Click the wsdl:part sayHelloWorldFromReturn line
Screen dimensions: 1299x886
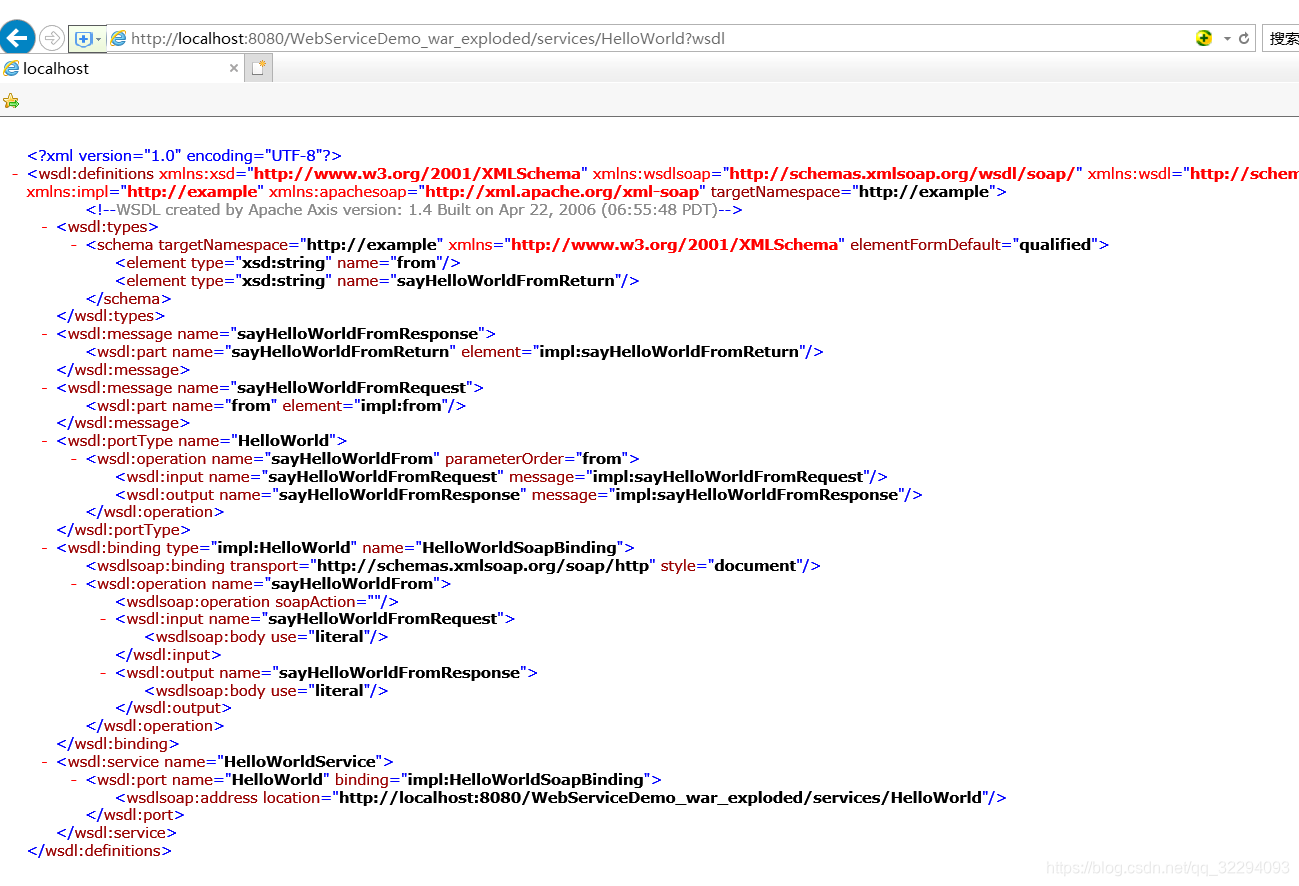click(x=455, y=352)
